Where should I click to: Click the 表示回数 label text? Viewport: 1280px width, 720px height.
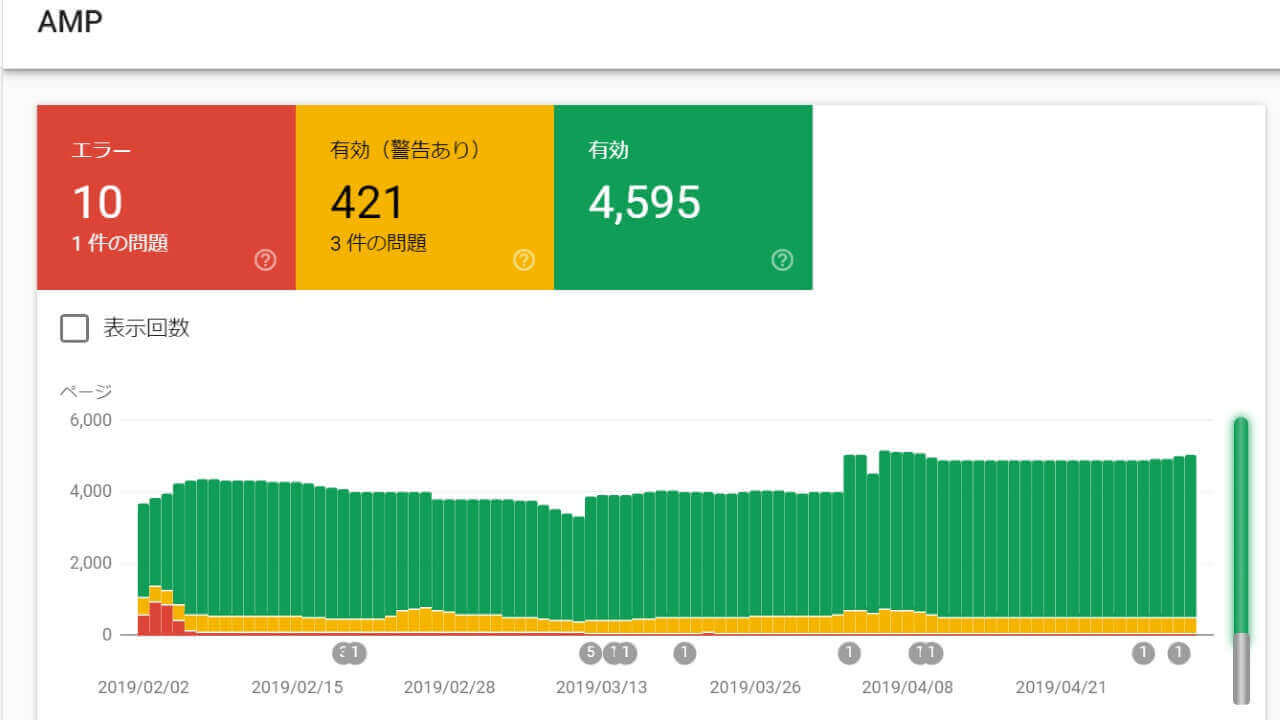coord(146,328)
